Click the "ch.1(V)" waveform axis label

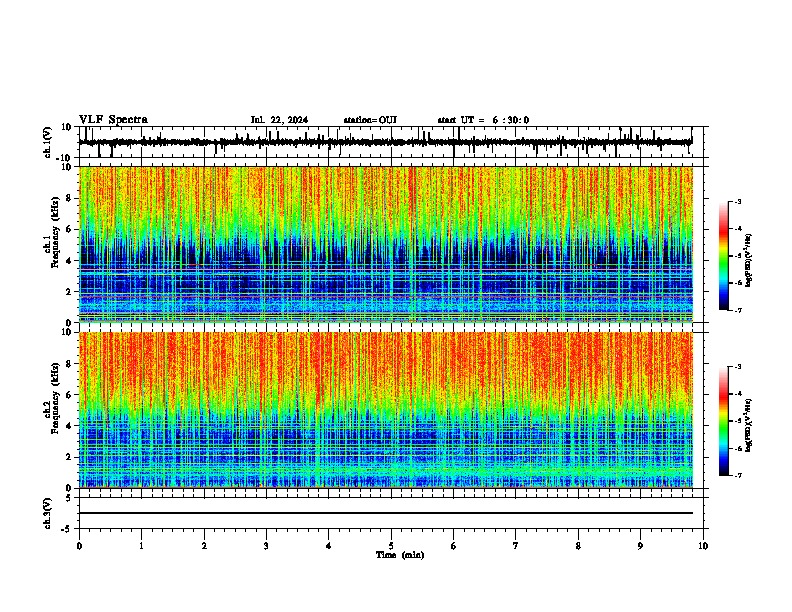[x=48, y=142]
